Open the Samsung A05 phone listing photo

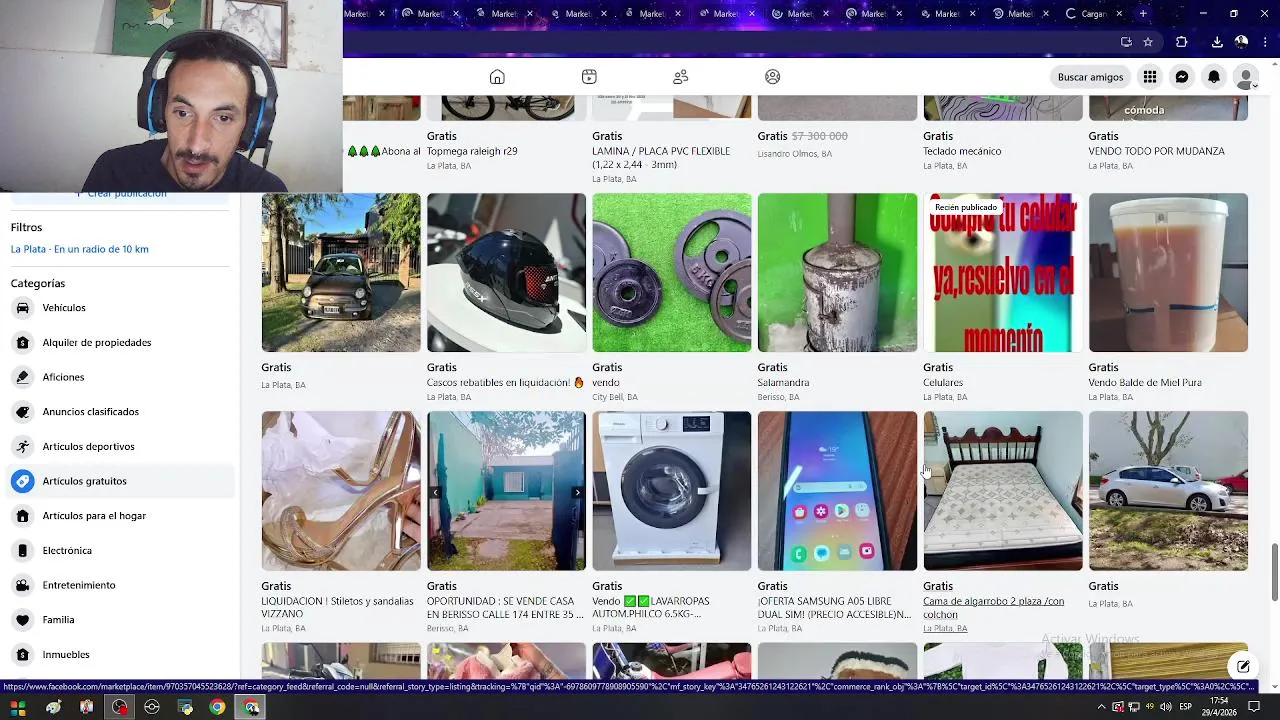(837, 491)
